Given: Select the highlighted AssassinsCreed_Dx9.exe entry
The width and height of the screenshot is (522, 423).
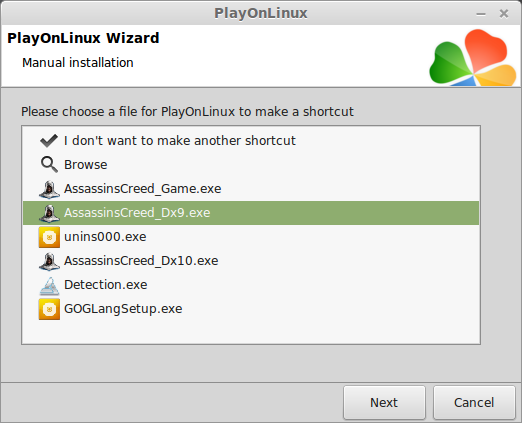Looking at the screenshot, I should [251, 213].
